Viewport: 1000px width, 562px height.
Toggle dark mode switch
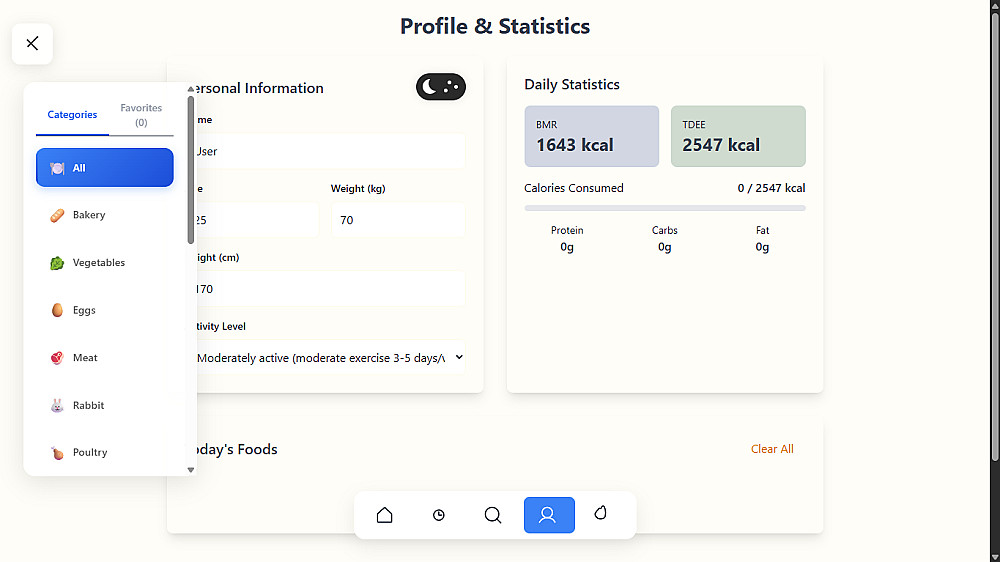(441, 87)
